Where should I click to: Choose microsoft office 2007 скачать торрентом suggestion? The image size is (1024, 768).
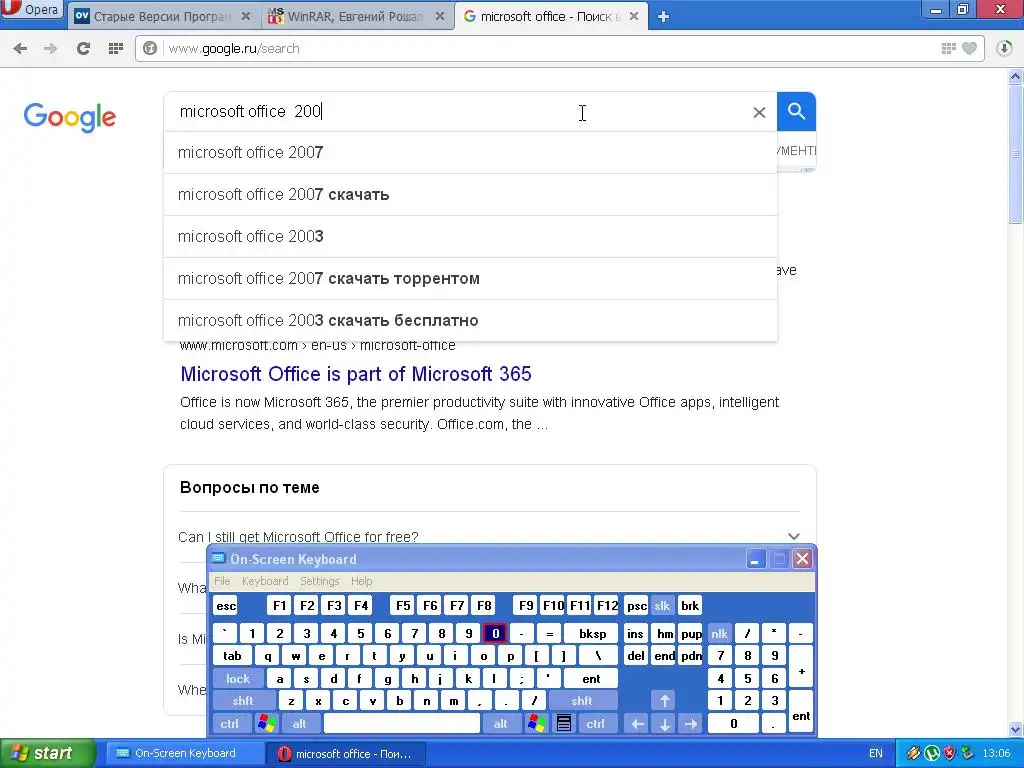point(470,279)
